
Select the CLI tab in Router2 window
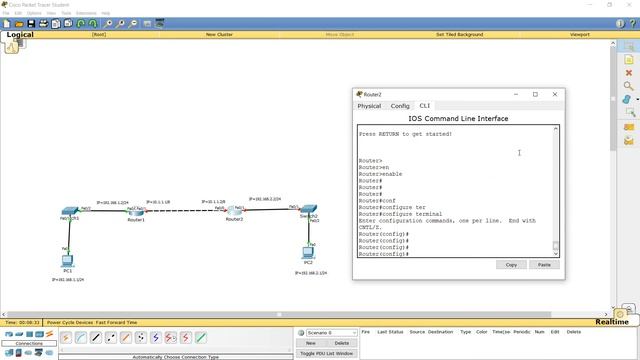click(x=424, y=106)
